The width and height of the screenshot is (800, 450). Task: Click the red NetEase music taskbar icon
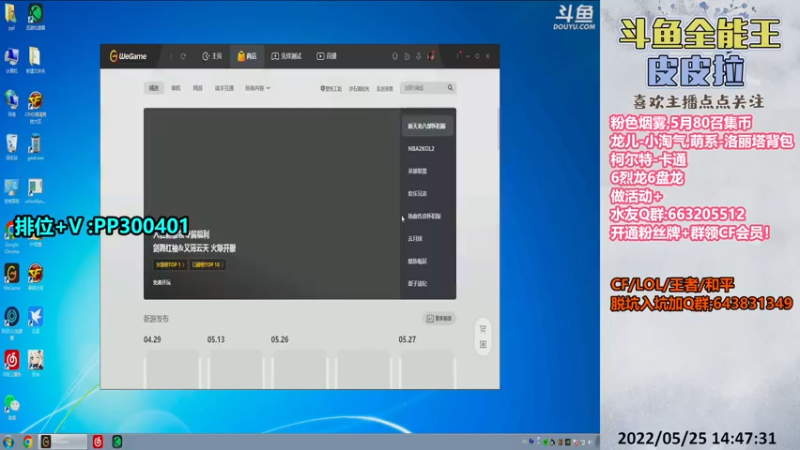click(97, 442)
